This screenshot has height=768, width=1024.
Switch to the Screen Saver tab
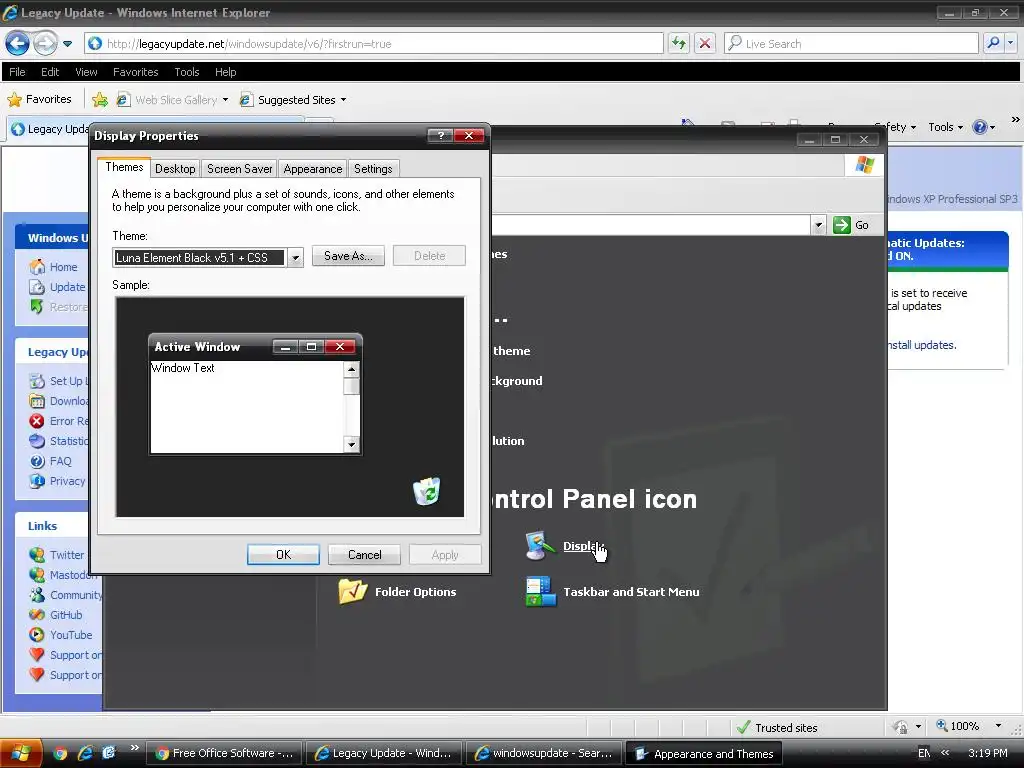[x=240, y=169]
